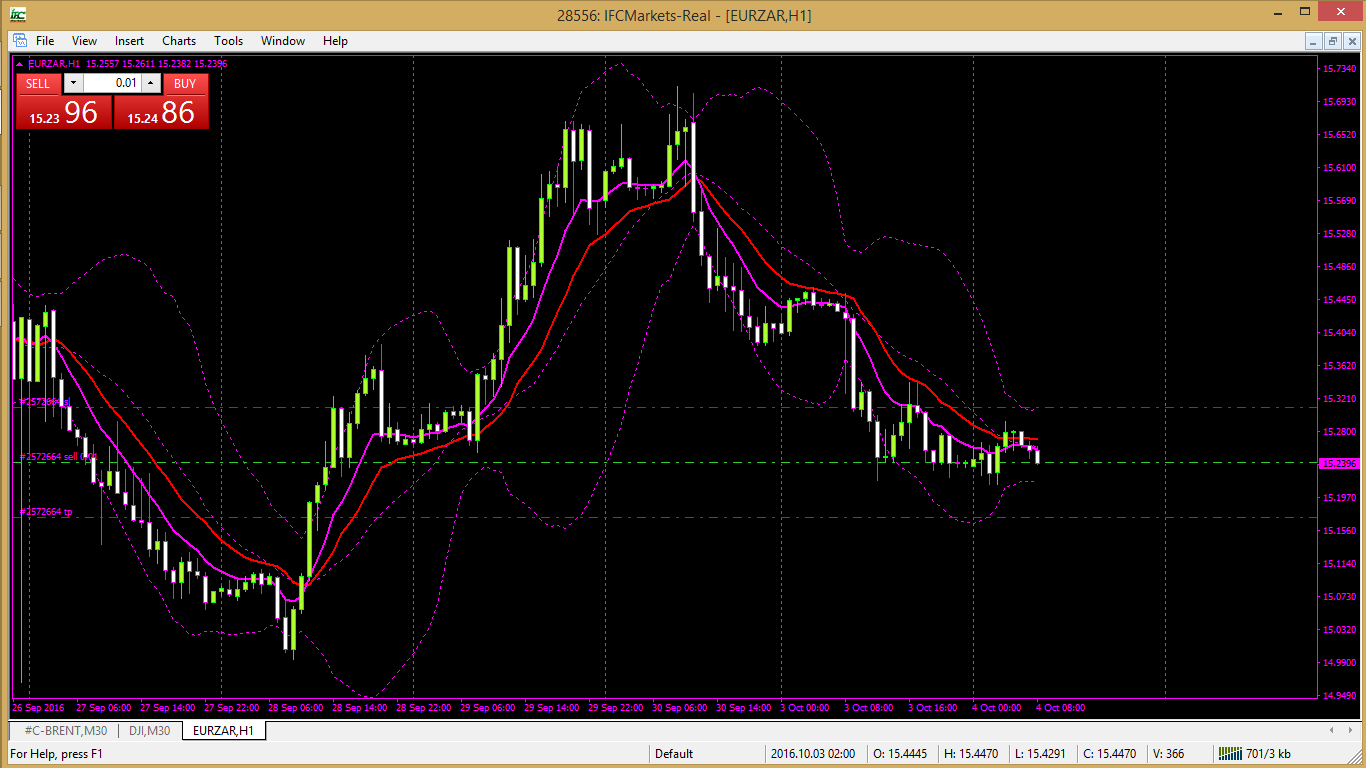The height and width of the screenshot is (772, 1370).
Task: Click the connection status bars icon
Action: 1229,754
